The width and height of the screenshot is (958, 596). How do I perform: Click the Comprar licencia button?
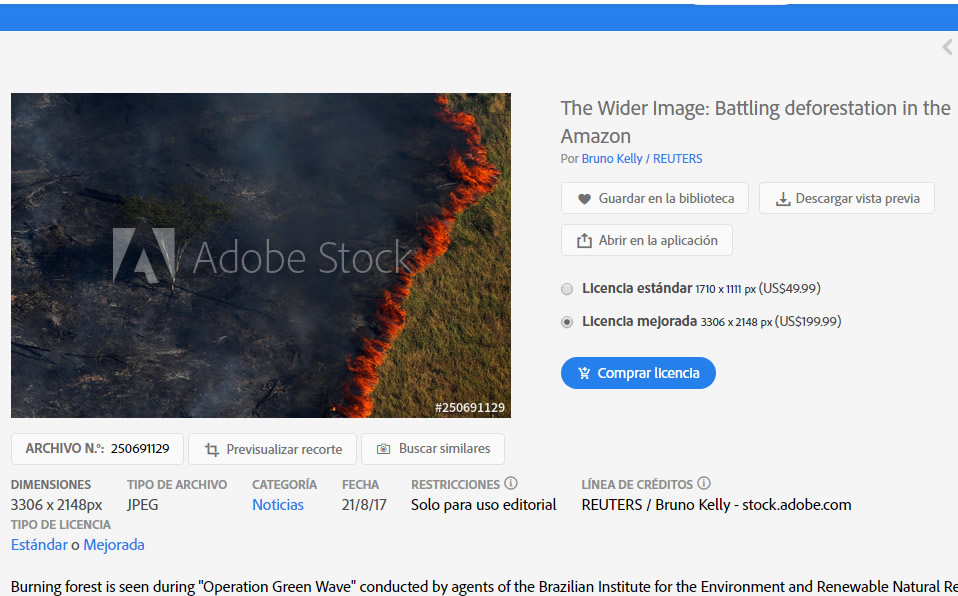638,373
